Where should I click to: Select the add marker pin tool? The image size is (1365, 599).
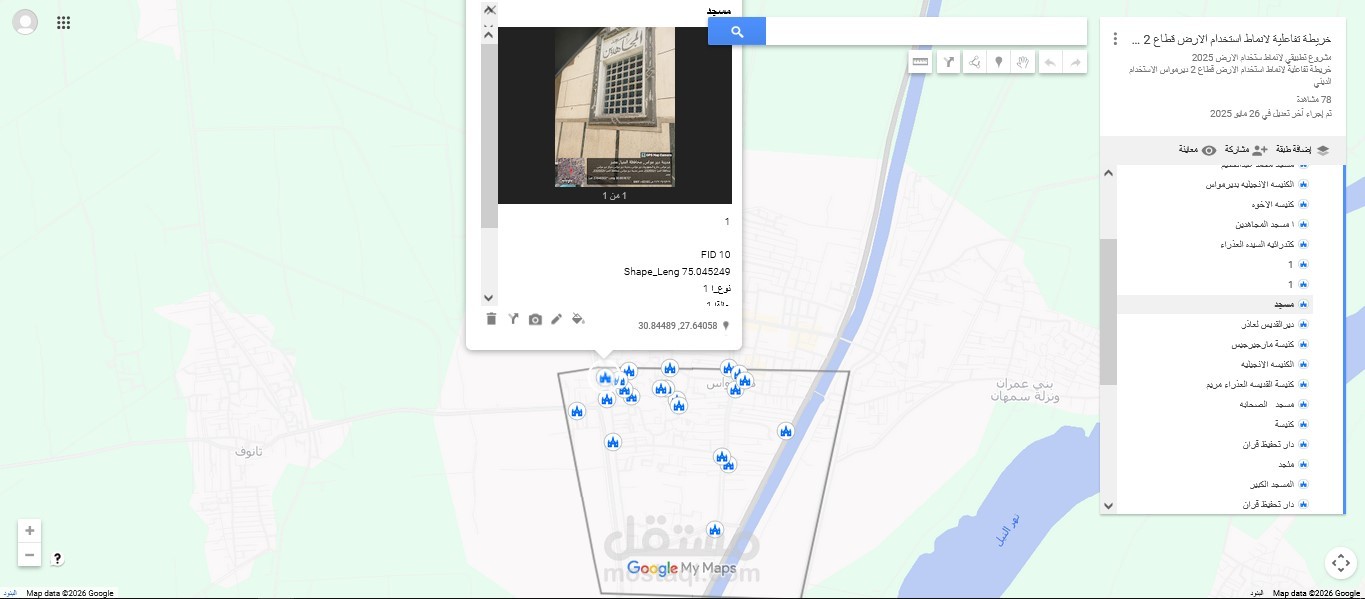coord(998,62)
